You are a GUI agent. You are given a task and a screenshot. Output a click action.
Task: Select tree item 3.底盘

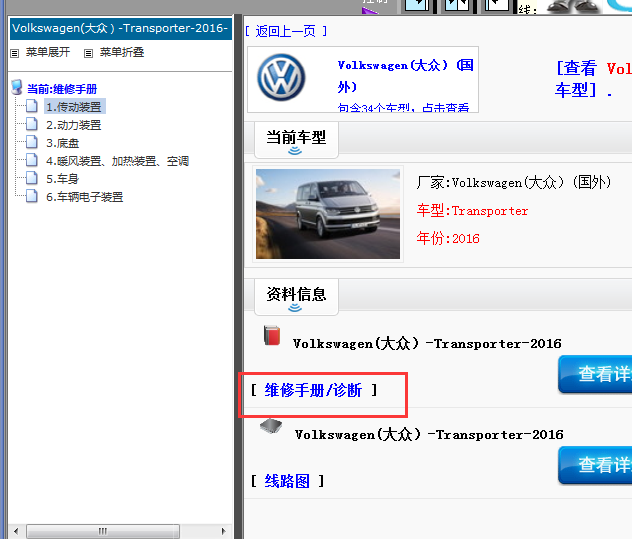(62, 143)
